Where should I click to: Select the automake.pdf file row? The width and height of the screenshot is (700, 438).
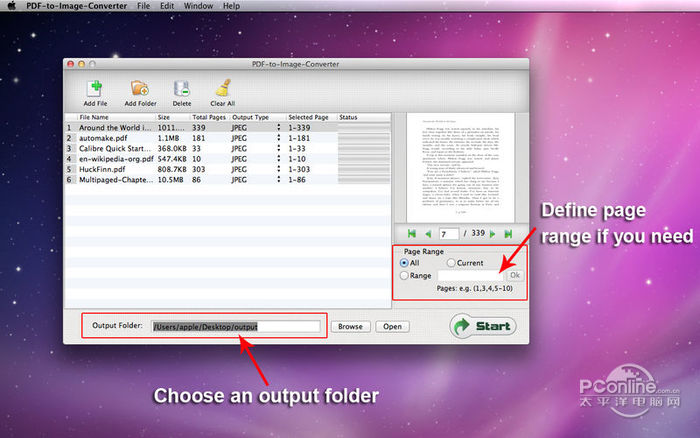[x=228, y=138]
